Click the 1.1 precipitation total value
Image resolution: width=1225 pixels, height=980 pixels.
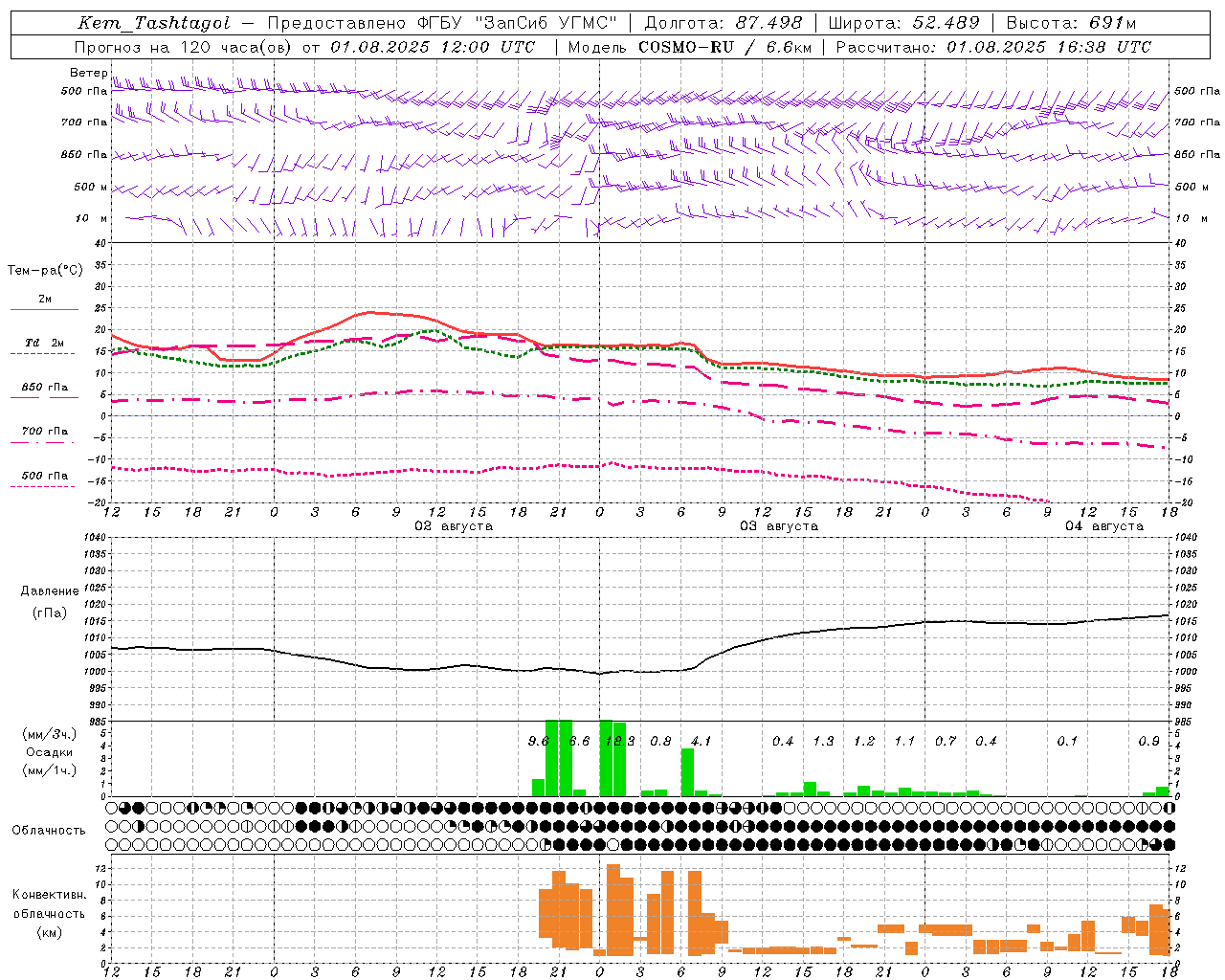pos(904,741)
